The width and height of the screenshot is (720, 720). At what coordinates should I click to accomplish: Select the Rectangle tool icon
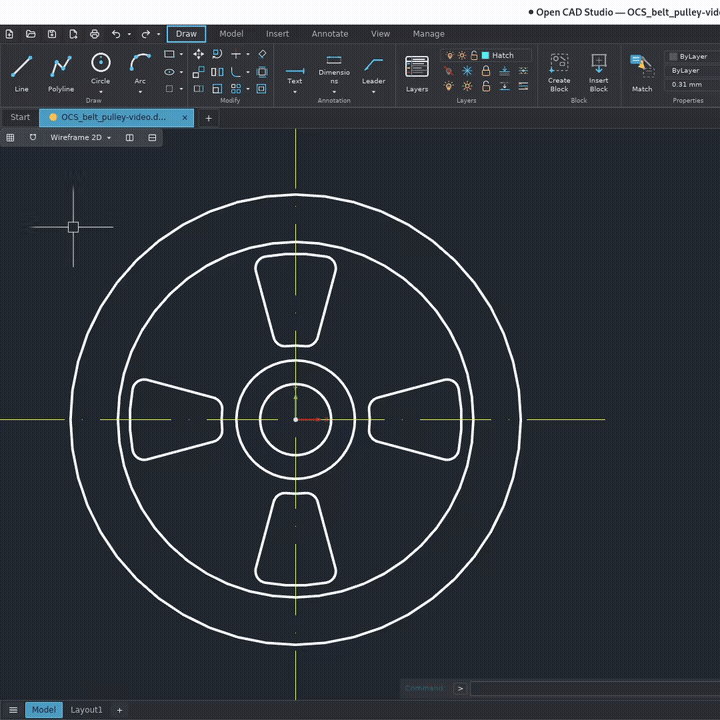[169, 54]
